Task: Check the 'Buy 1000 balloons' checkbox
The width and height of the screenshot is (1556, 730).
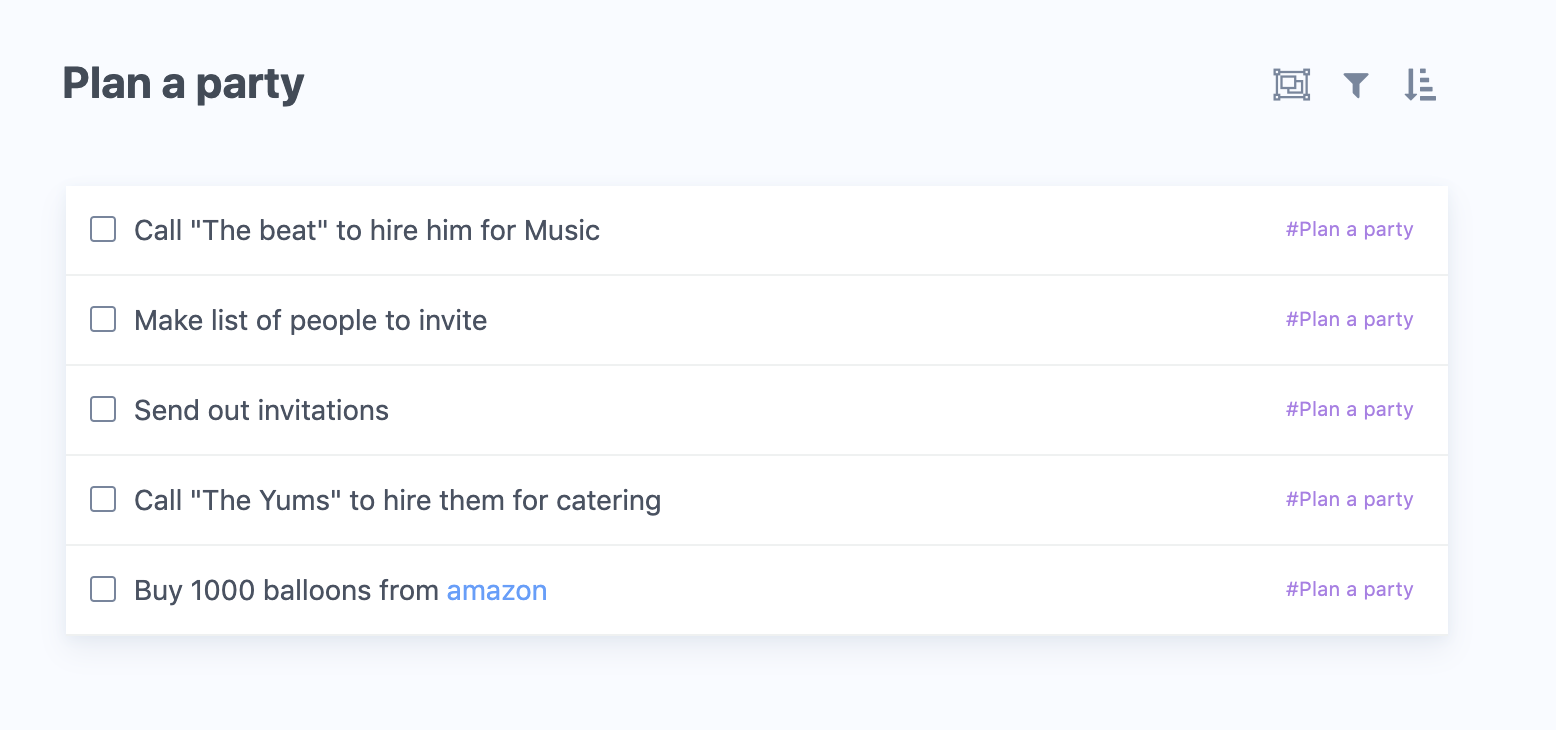Action: click(x=103, y=590)
